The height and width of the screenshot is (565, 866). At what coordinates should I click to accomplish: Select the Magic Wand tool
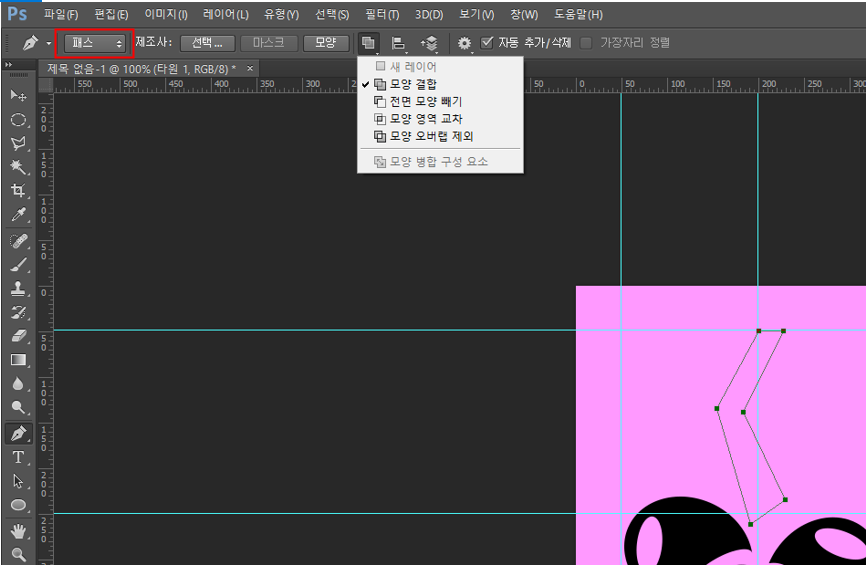[18, 167]
